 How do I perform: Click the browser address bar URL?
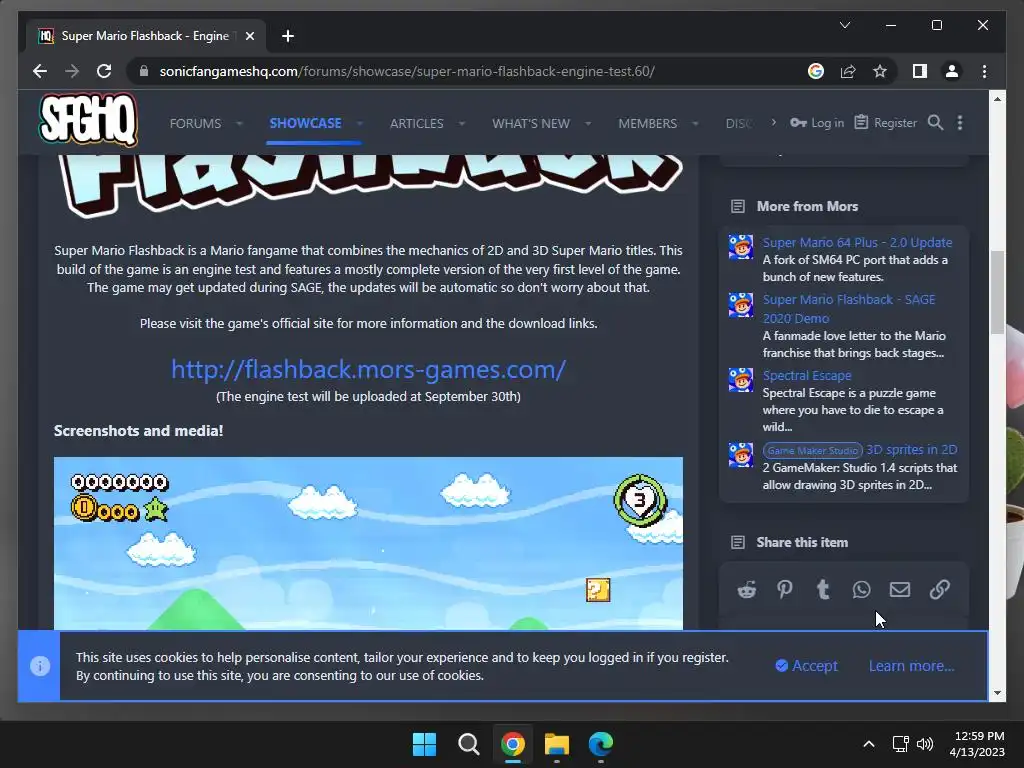coord(407,71)
